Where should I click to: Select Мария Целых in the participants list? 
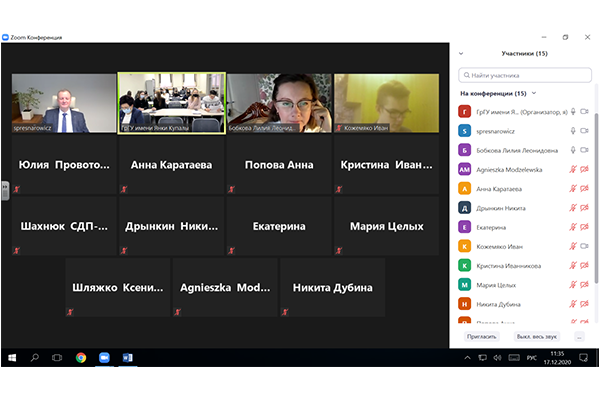(498, 285)
